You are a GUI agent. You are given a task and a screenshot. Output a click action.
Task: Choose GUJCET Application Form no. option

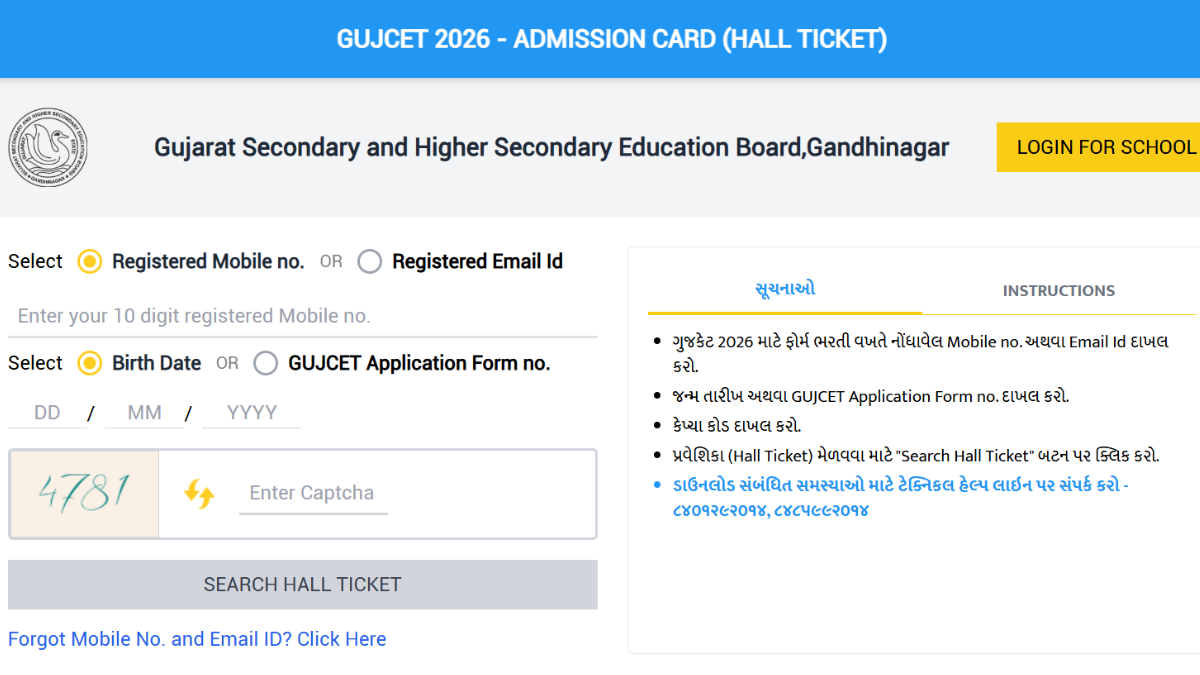click(266, 363)
